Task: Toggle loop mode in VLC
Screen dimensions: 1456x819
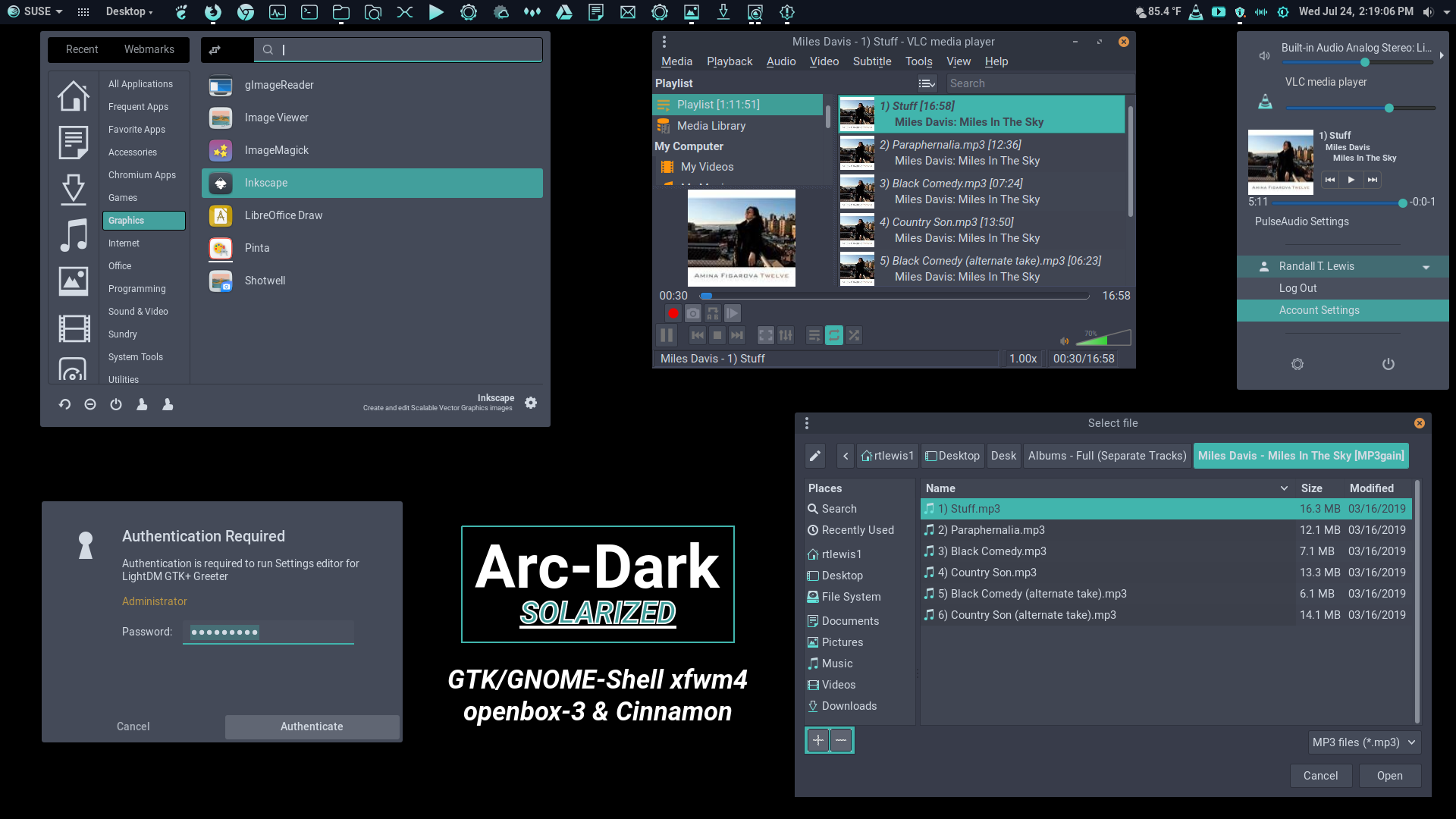Action: [x=834, y=335]
